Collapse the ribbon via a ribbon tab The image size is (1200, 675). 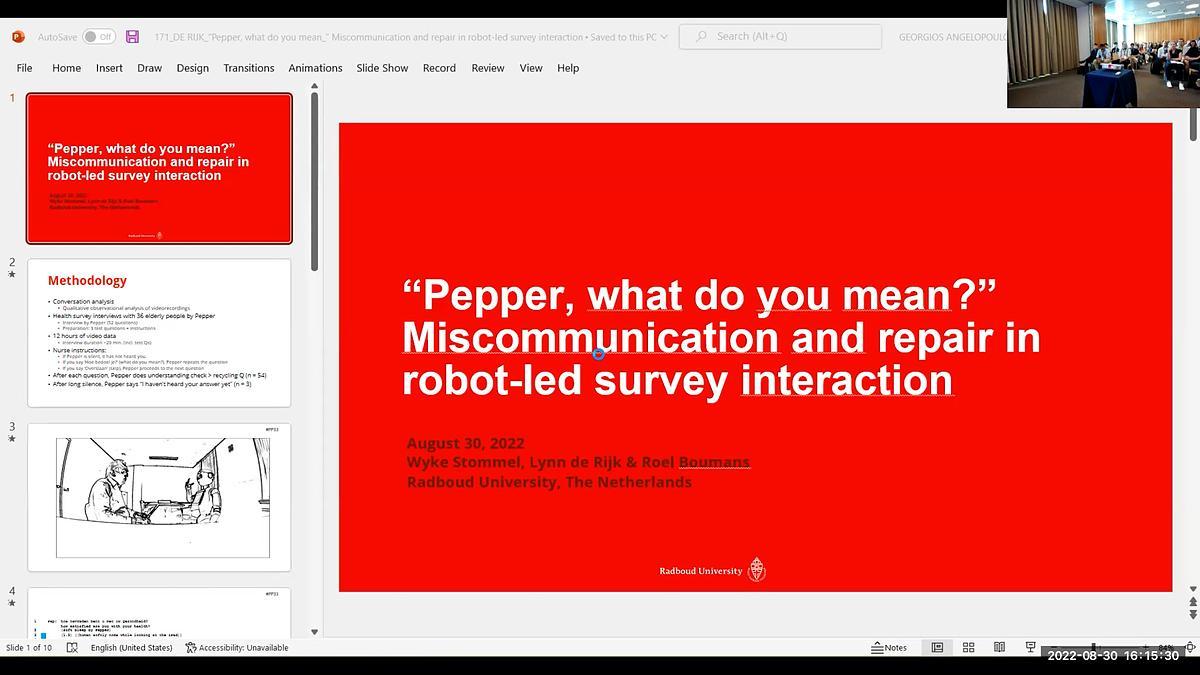tap(66, 68)
